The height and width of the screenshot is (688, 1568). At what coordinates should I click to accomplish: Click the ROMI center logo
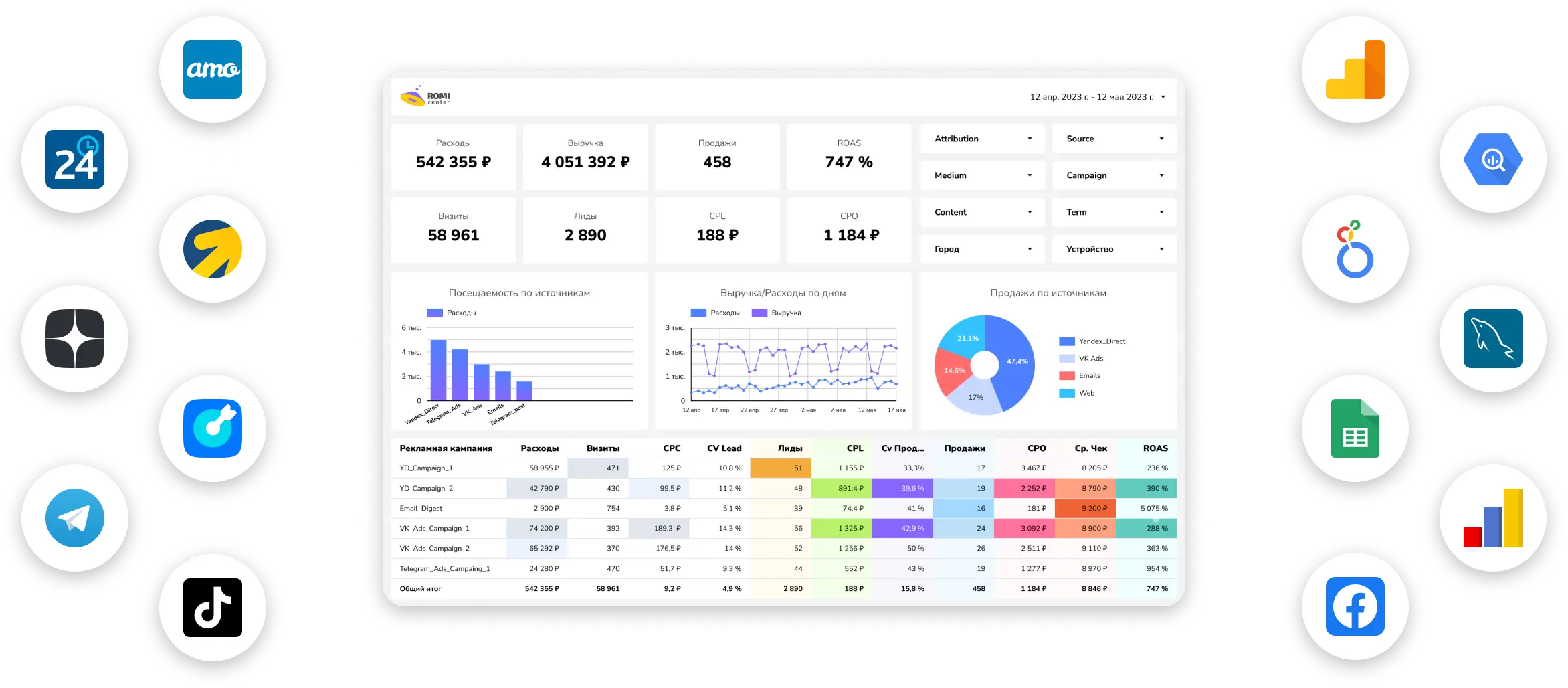[425, 96]
